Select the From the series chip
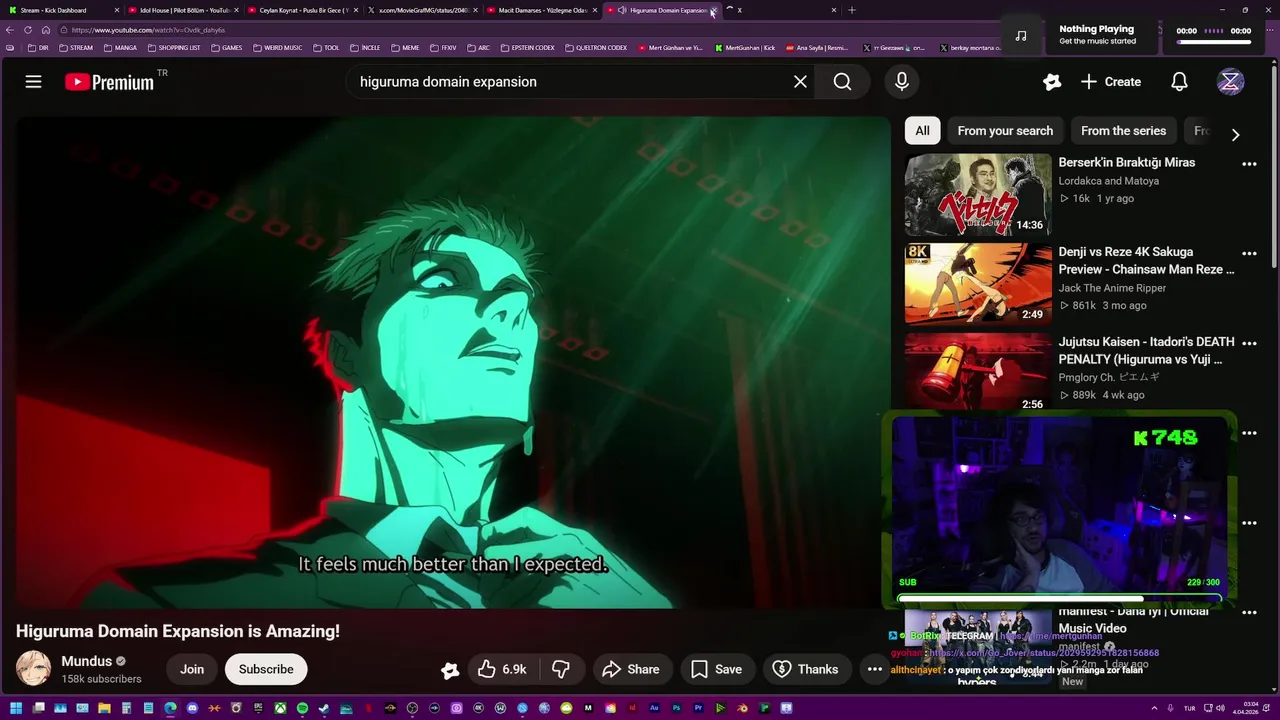This screenshot has width=1280, height=720. coord(1123,131)
